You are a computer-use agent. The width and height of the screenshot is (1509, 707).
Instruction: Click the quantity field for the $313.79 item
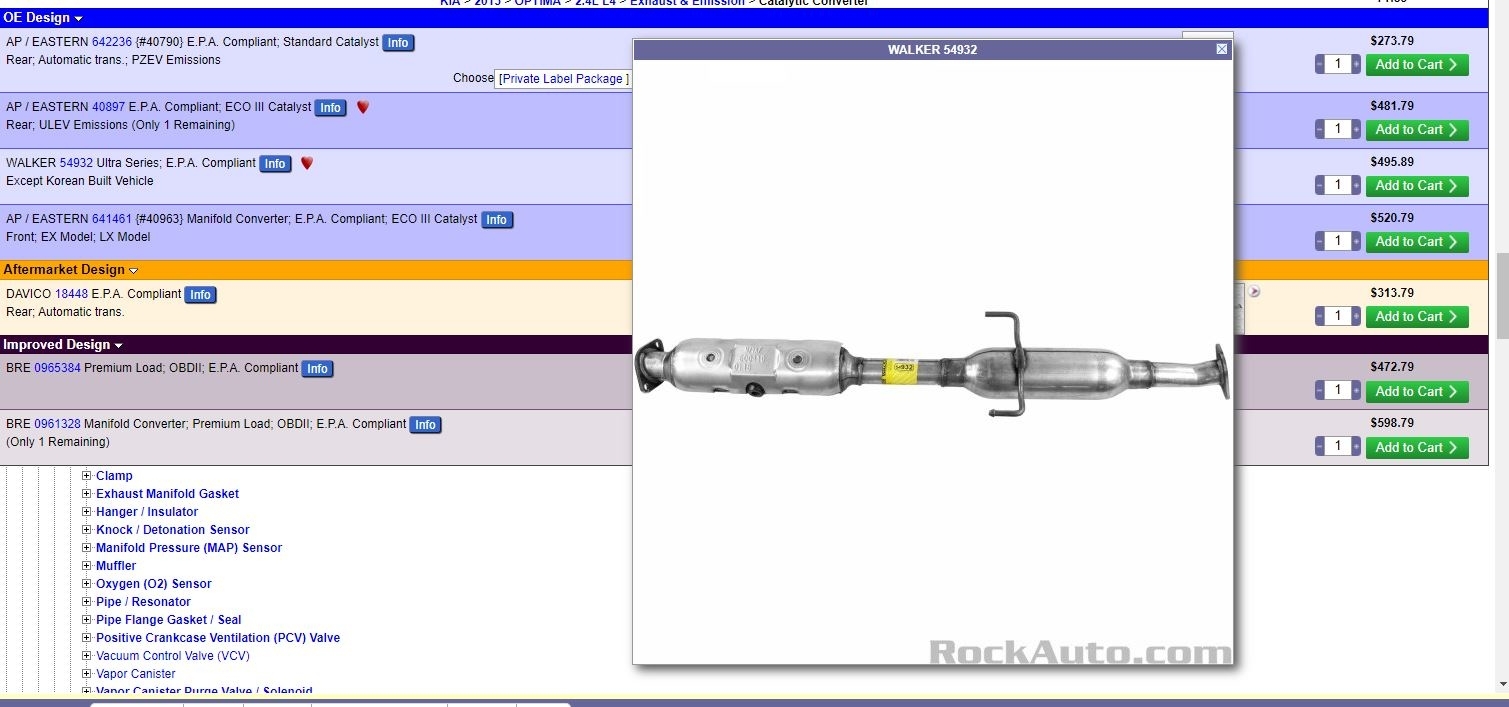1338,316
